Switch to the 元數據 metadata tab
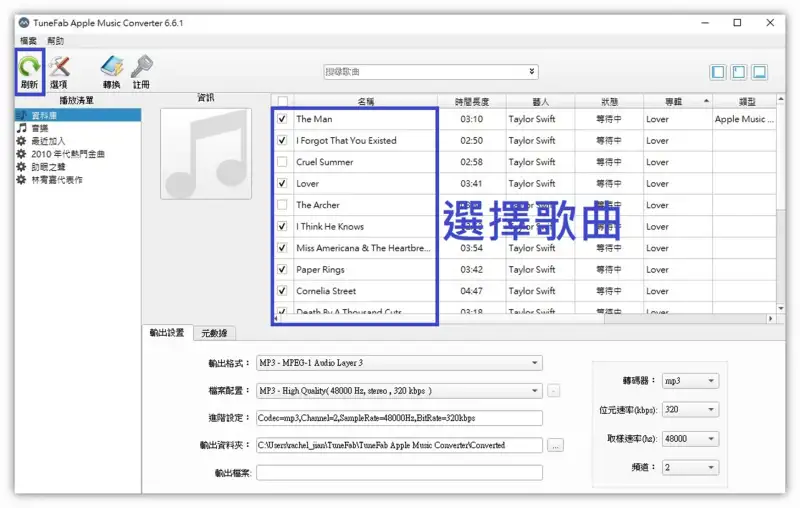 214,333
